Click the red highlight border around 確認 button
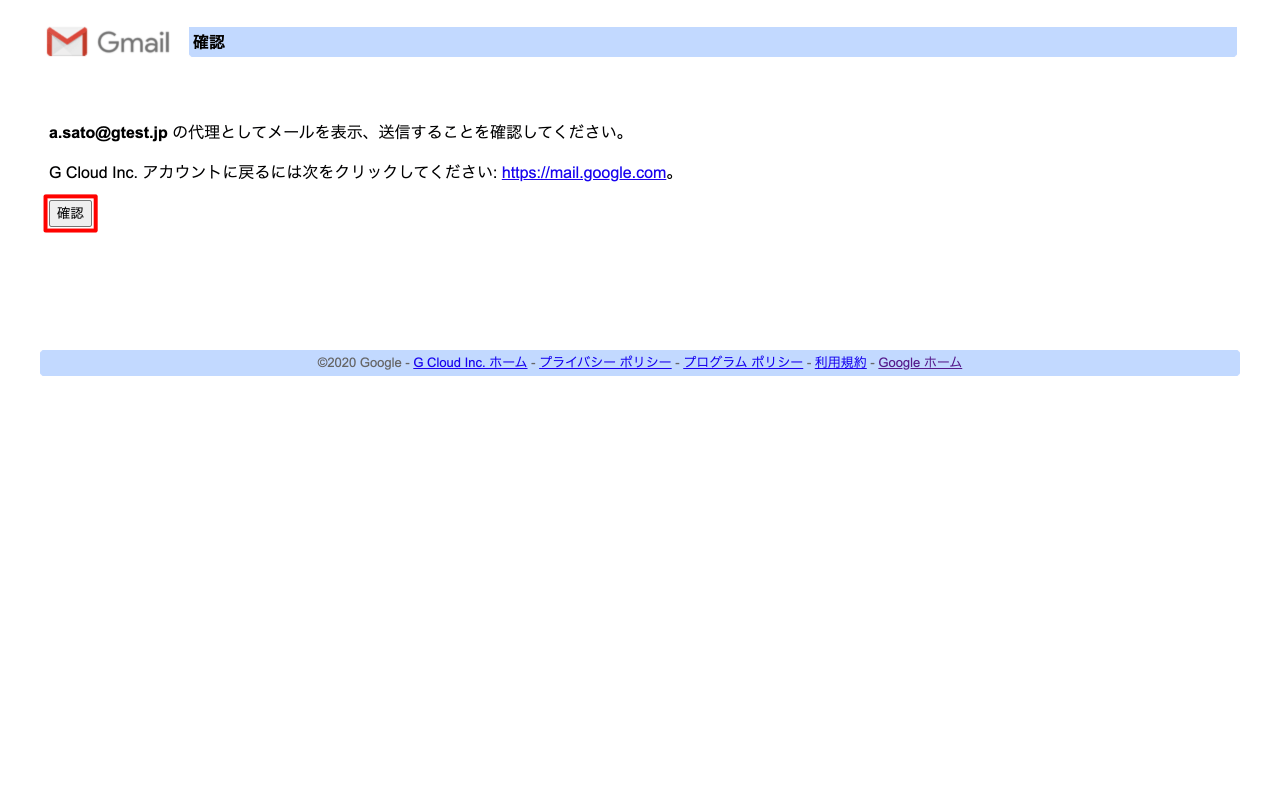Image resolution: width=1280 pixels, height=800 pixels. click(70, 197)
